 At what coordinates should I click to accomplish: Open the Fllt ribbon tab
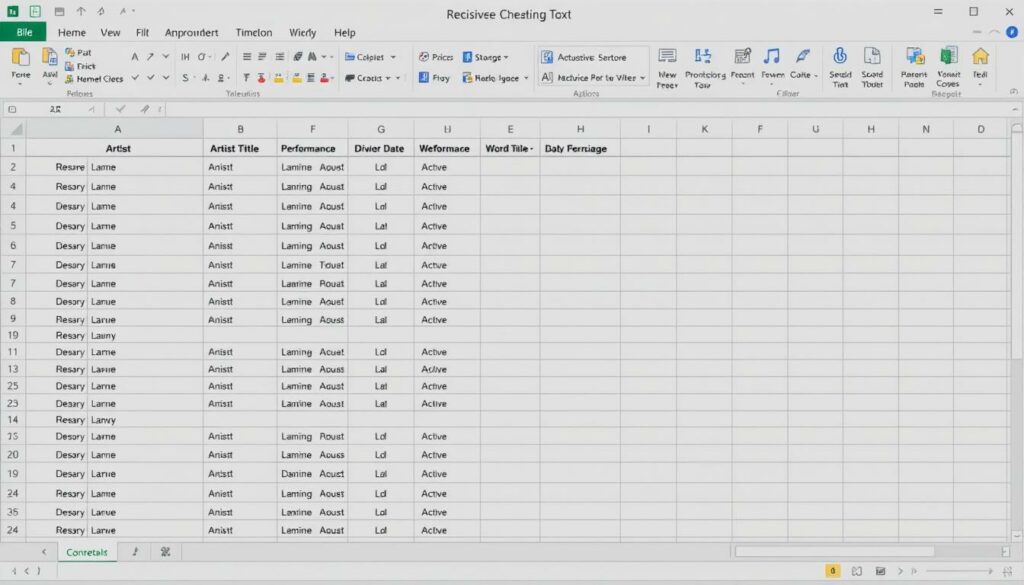coord(142,33)
